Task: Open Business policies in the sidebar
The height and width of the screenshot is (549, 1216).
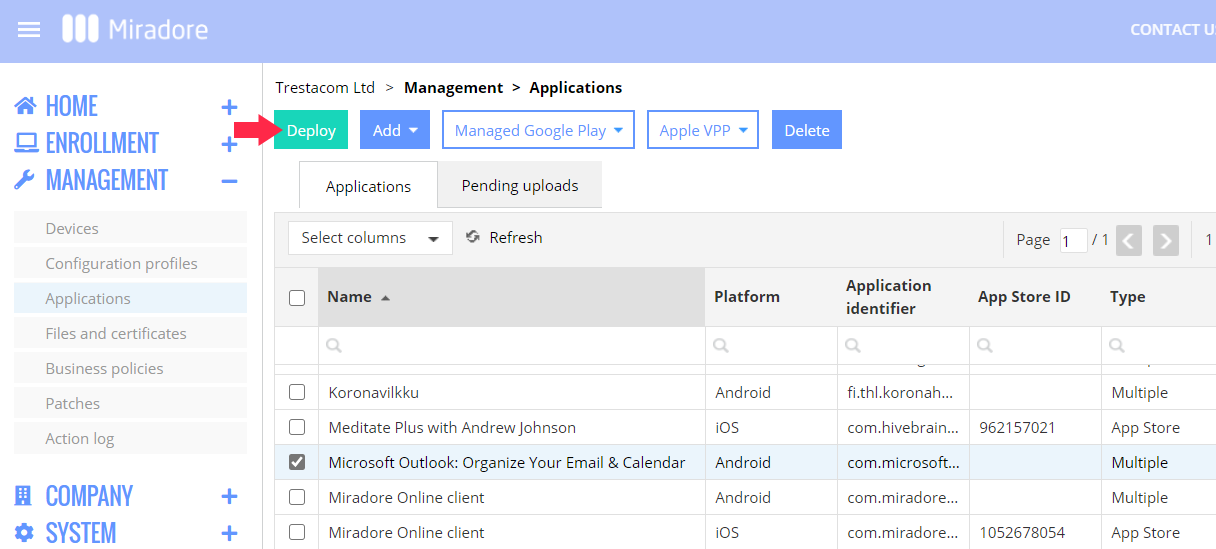Action: pyautogui.click(x=130, y=368)
